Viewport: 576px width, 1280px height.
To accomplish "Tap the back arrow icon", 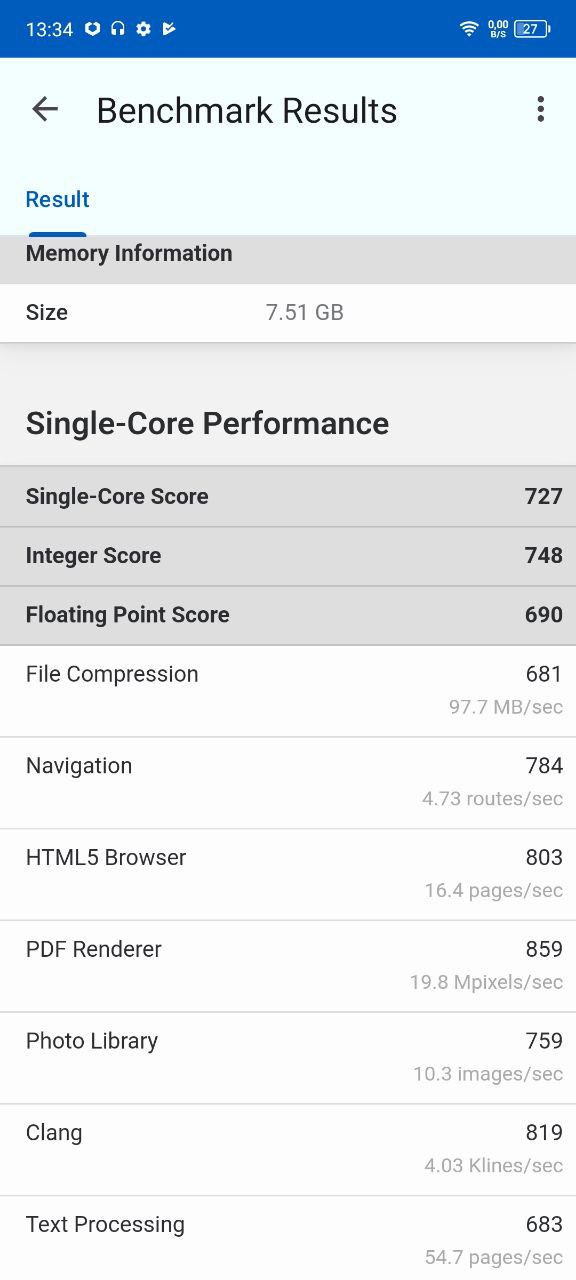I will click(45, 109).
